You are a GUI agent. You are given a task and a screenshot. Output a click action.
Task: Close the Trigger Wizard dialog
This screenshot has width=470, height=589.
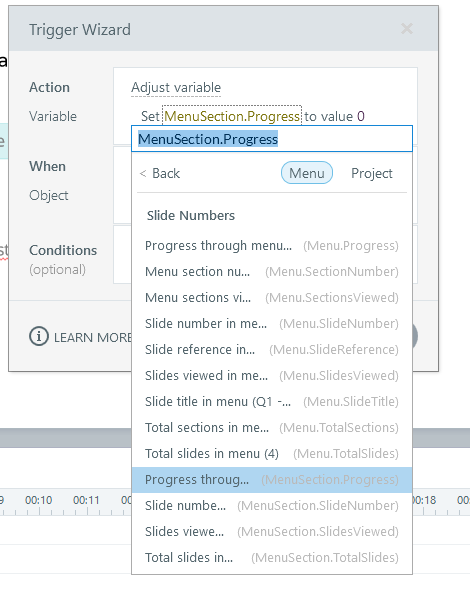coord(407,29)
